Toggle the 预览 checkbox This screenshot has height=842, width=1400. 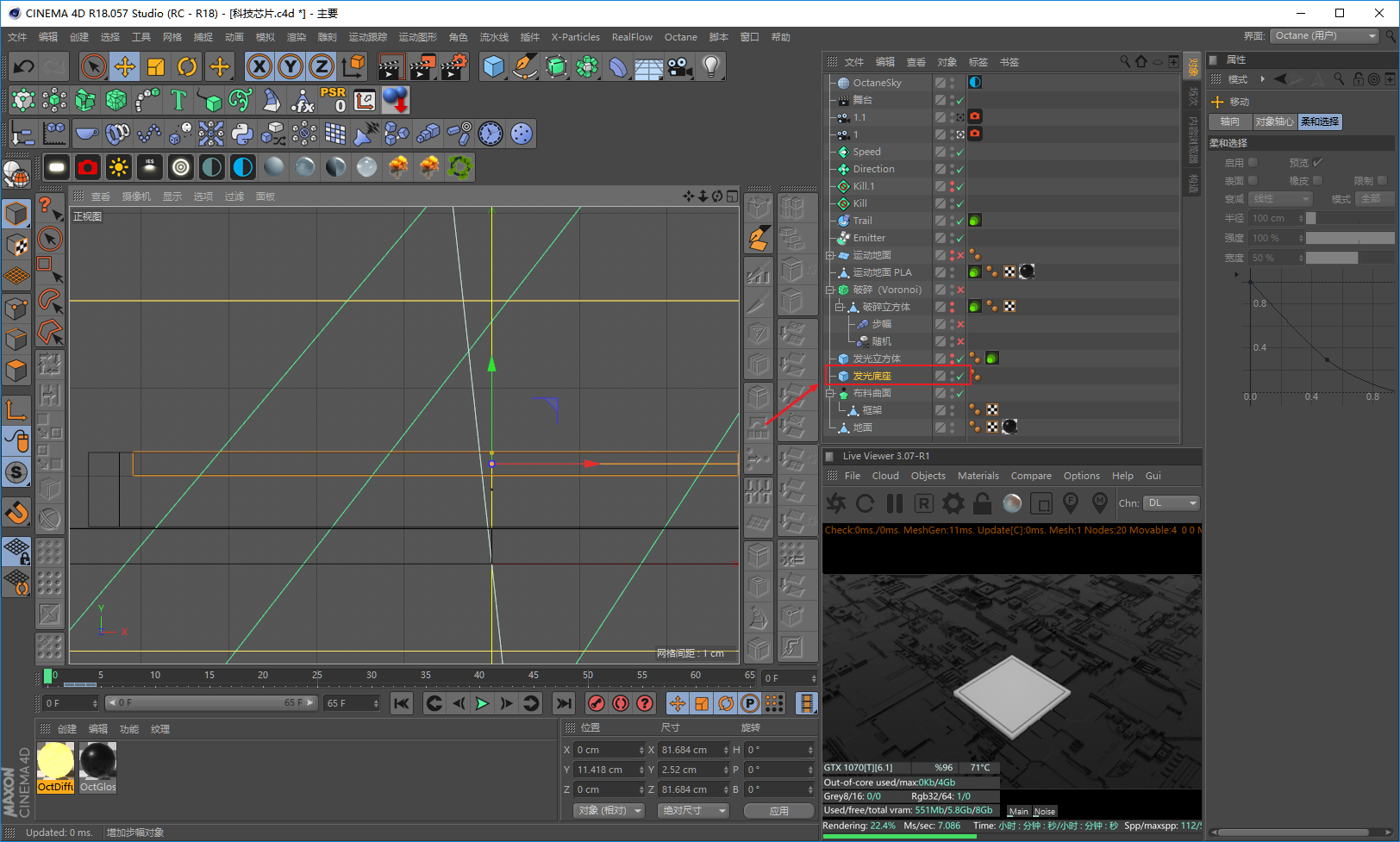pyautogui.click(x=1318, y=162)
